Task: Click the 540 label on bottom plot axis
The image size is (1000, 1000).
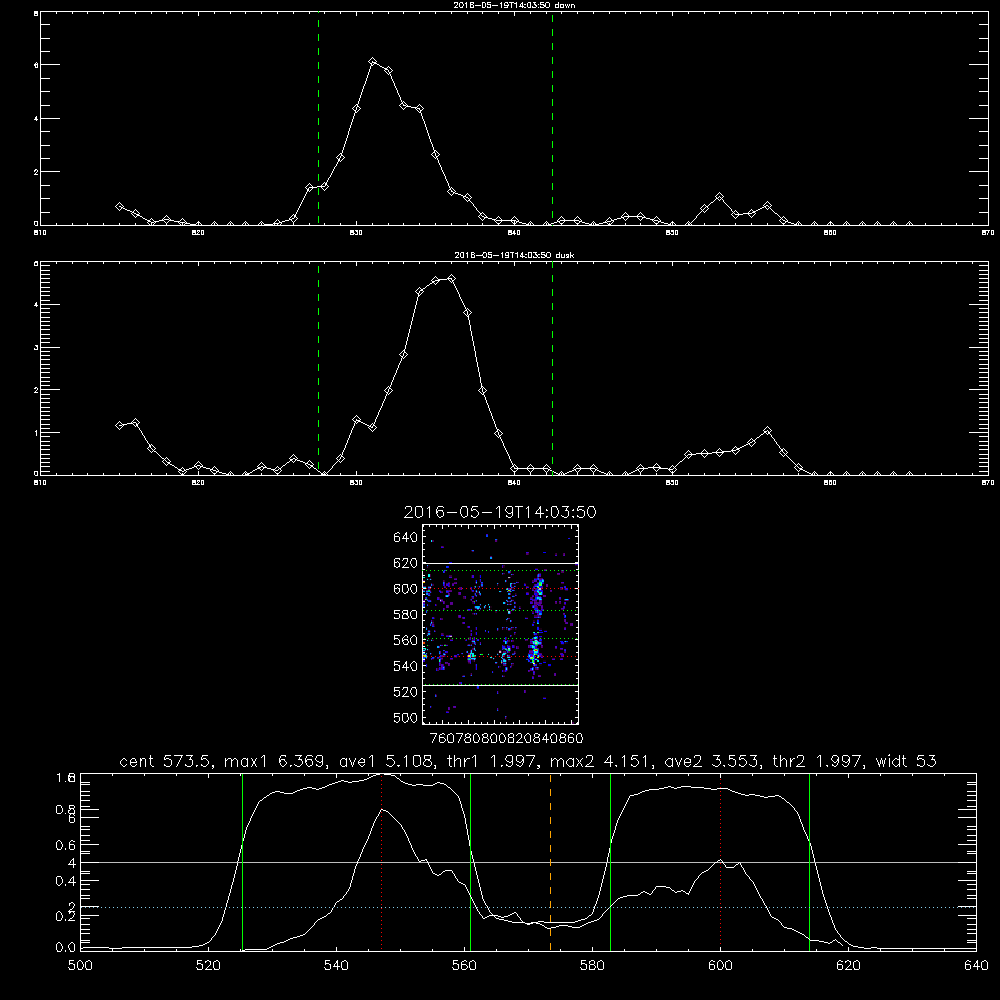Action: (336, 966)
